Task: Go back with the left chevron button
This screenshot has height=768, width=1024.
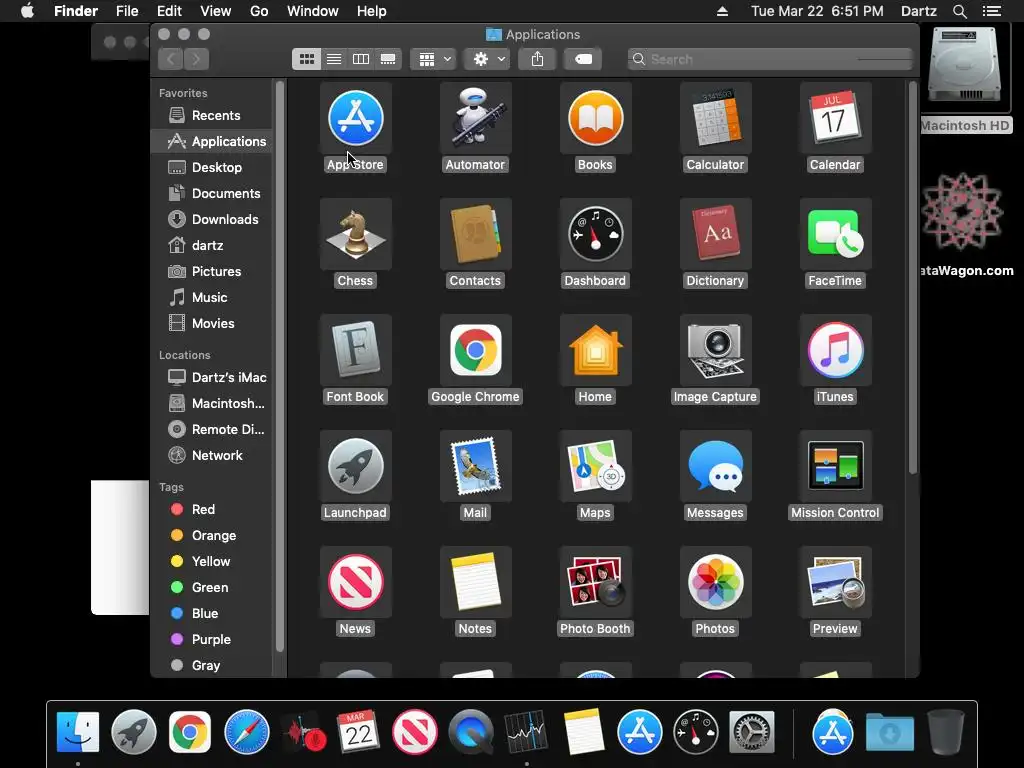Action: click(170, 59)
